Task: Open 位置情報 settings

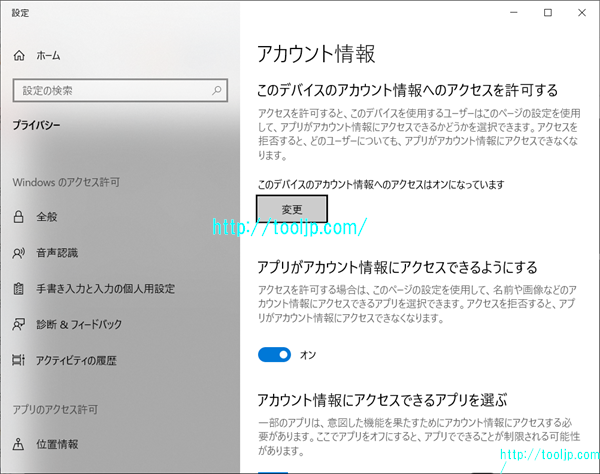Action: point(57,444)
